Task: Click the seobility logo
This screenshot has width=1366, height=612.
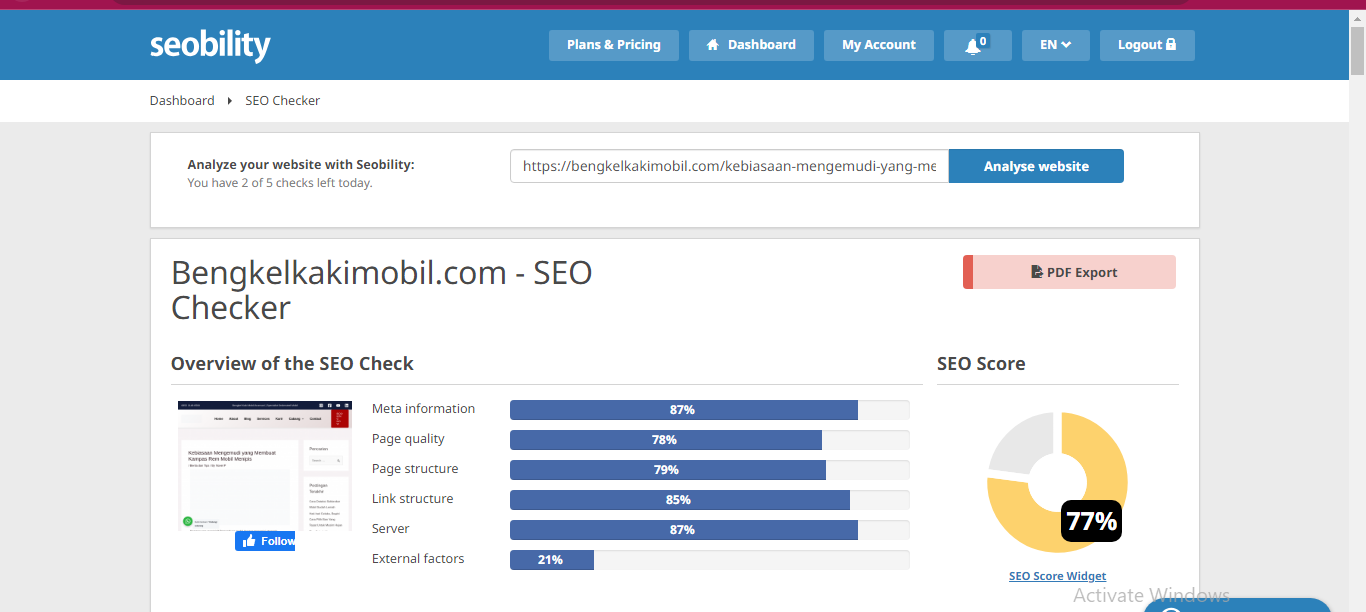Action: tap(210, 45)
